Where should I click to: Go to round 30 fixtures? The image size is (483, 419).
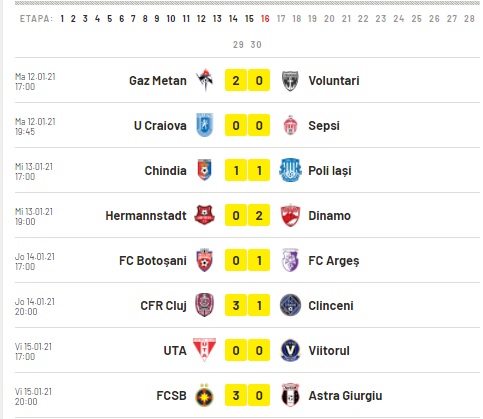(256, 45)
